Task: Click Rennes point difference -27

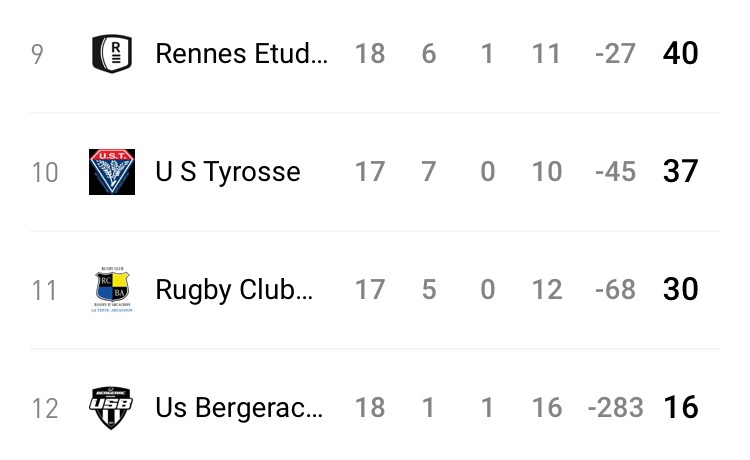Action: tap(615, 54)
